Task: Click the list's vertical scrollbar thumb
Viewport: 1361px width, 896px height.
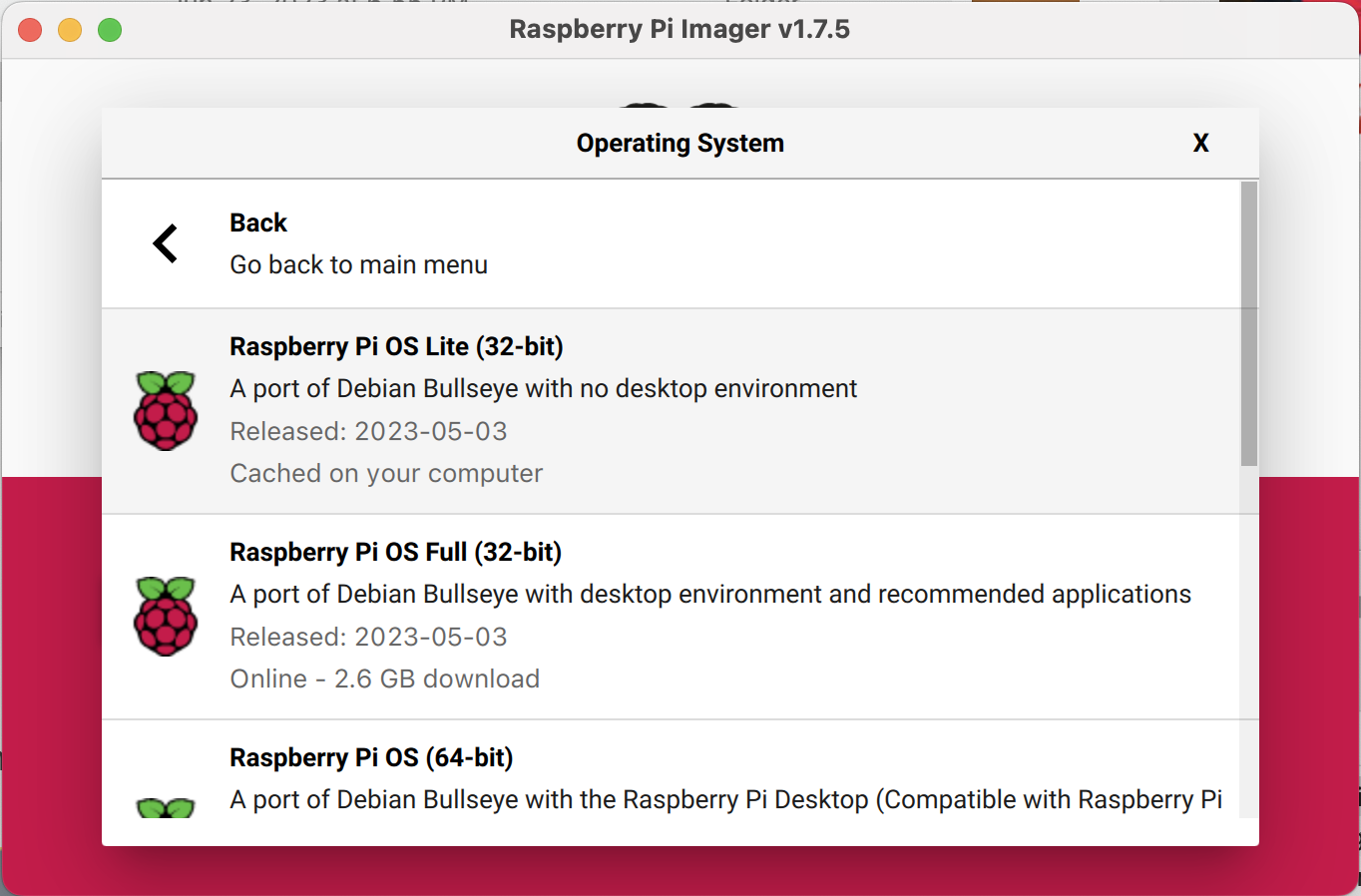Action: point(1249,323)
